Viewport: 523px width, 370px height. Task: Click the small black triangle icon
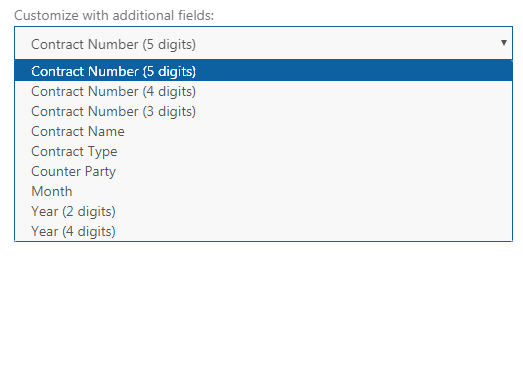(x=504, y=43)
